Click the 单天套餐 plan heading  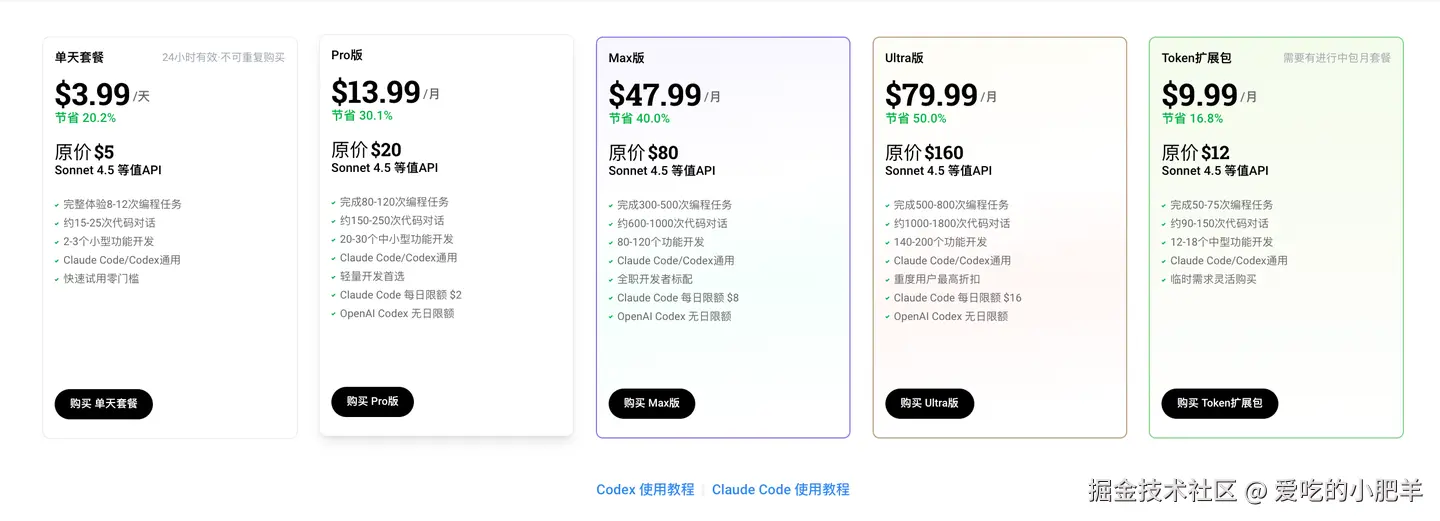tap(79, 58)
